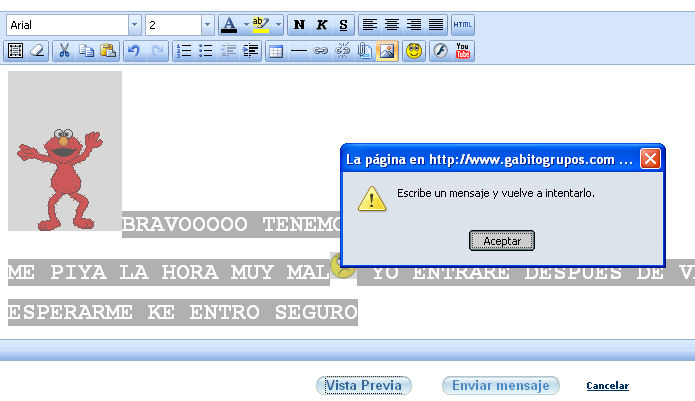
Task: Expand the highlight color dropdown arrow
Action: coord(278,24)
